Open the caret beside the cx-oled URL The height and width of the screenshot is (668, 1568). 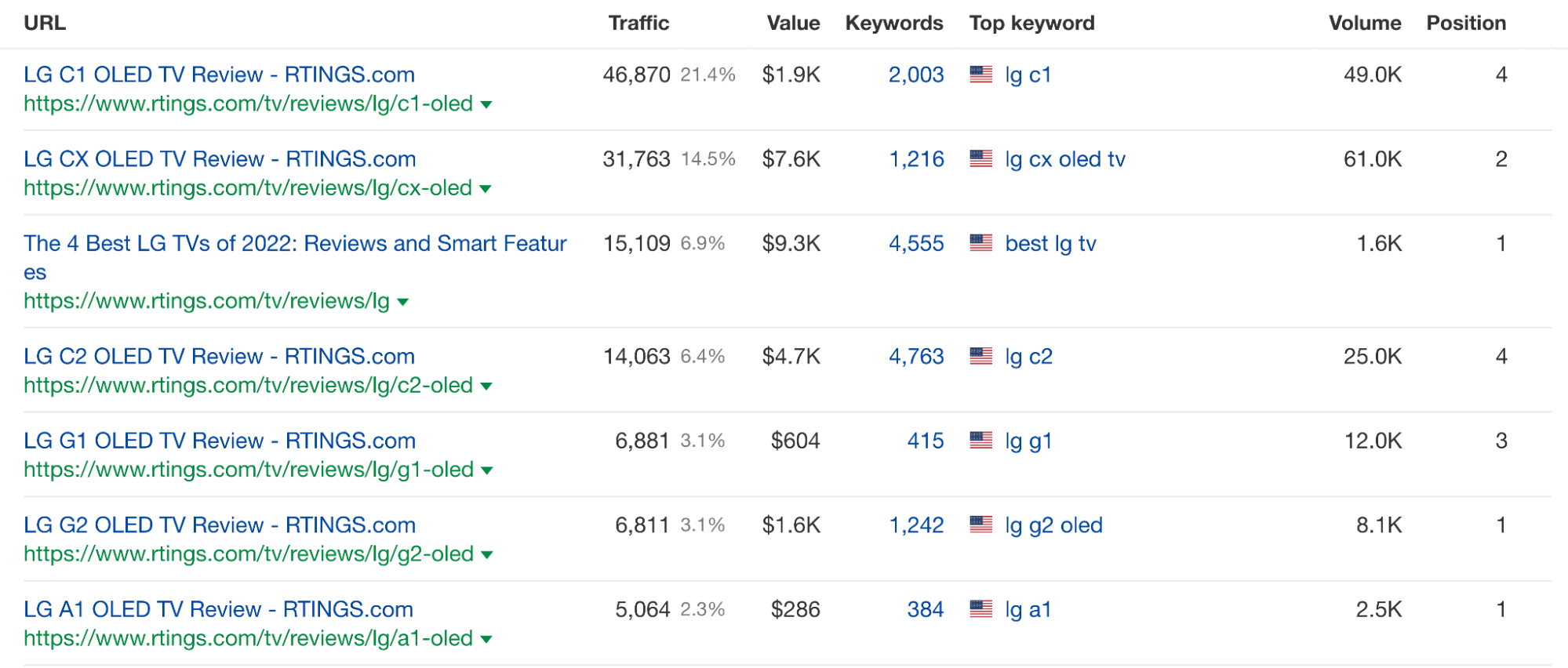(x=487, y=189)
